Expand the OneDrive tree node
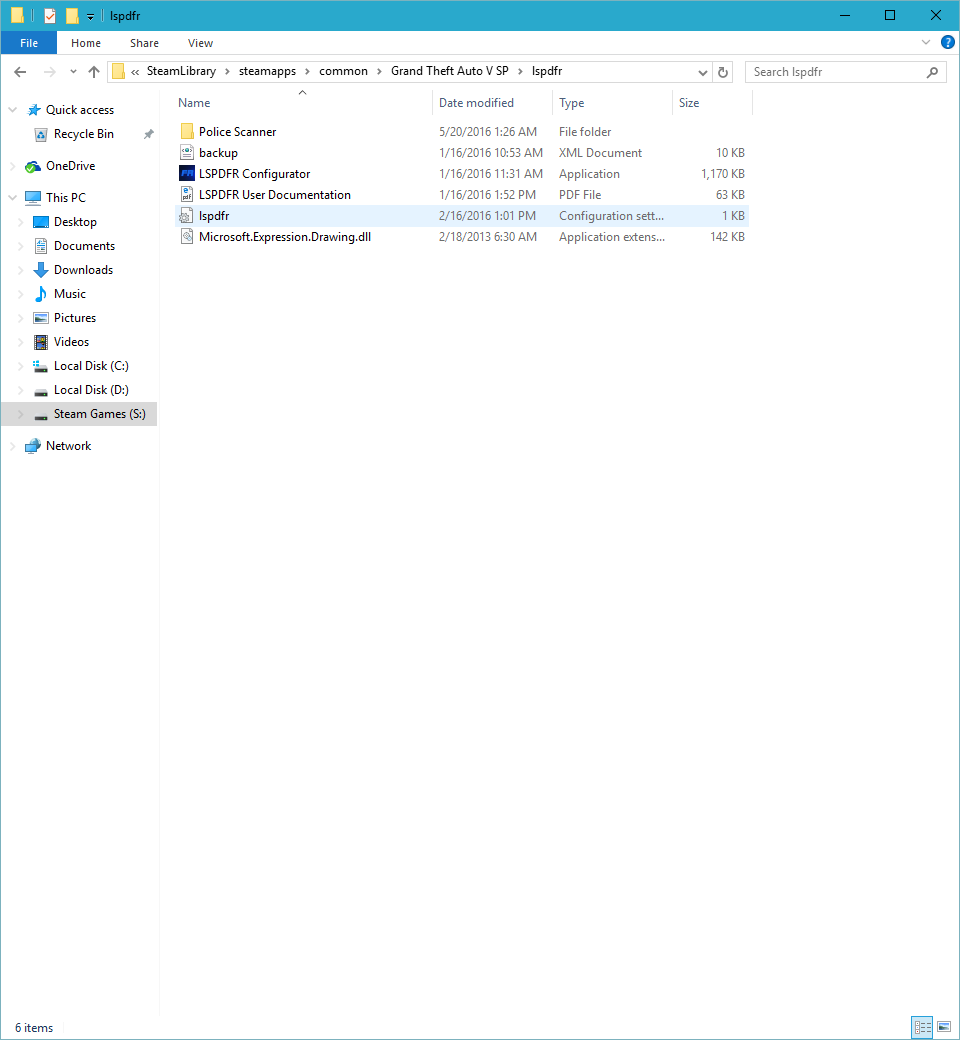Viewport: 960px width, 1040px height. [12, 166]
